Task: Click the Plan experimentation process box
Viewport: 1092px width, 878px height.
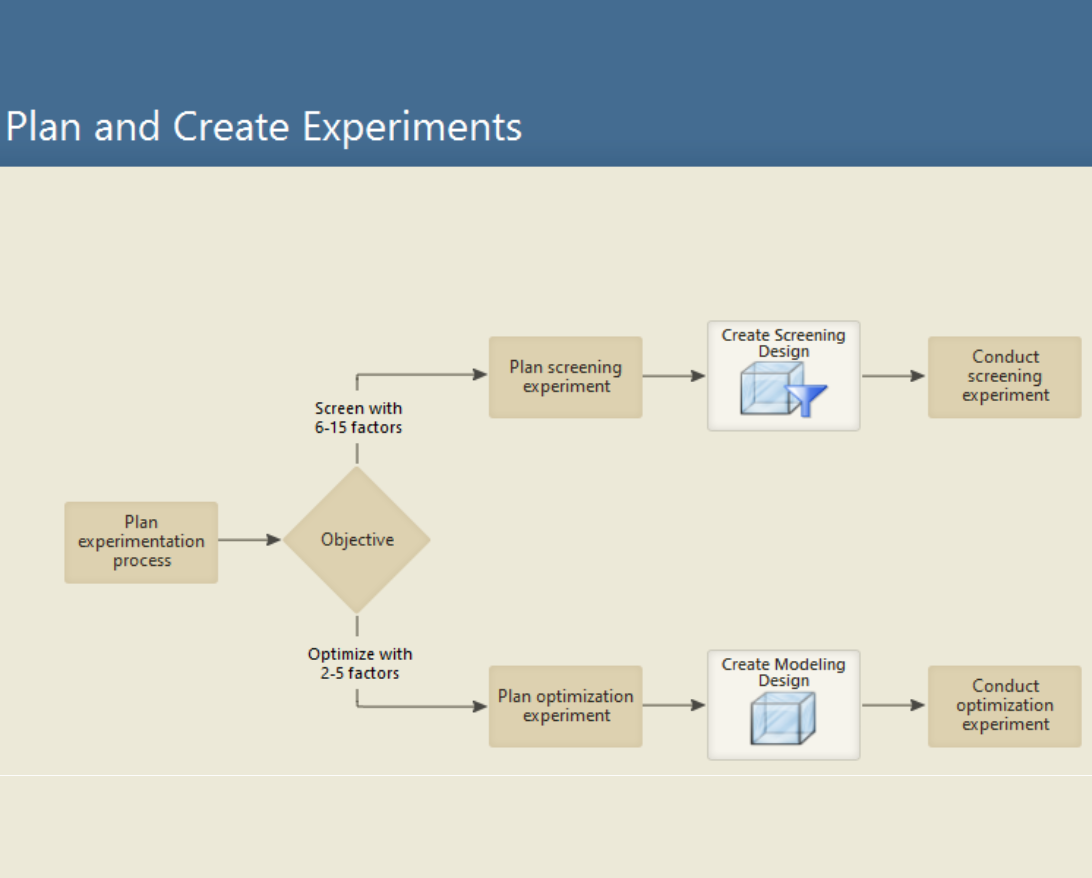Action: point(141,541)
